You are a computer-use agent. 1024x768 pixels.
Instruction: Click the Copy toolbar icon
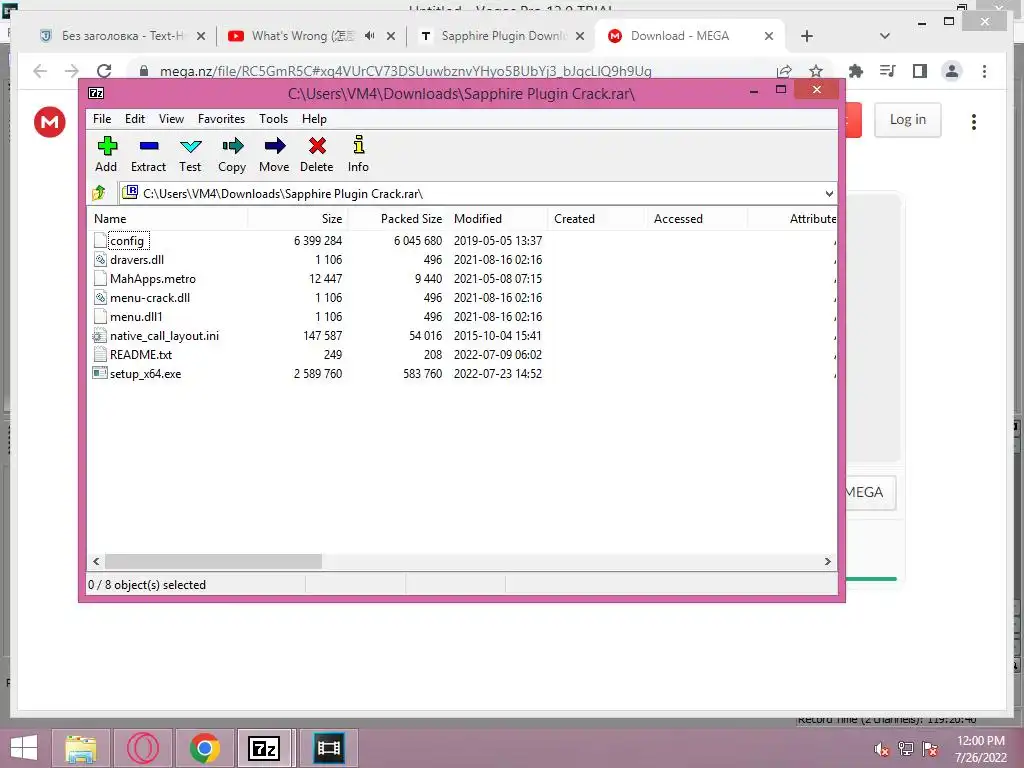tap(232, 154)
